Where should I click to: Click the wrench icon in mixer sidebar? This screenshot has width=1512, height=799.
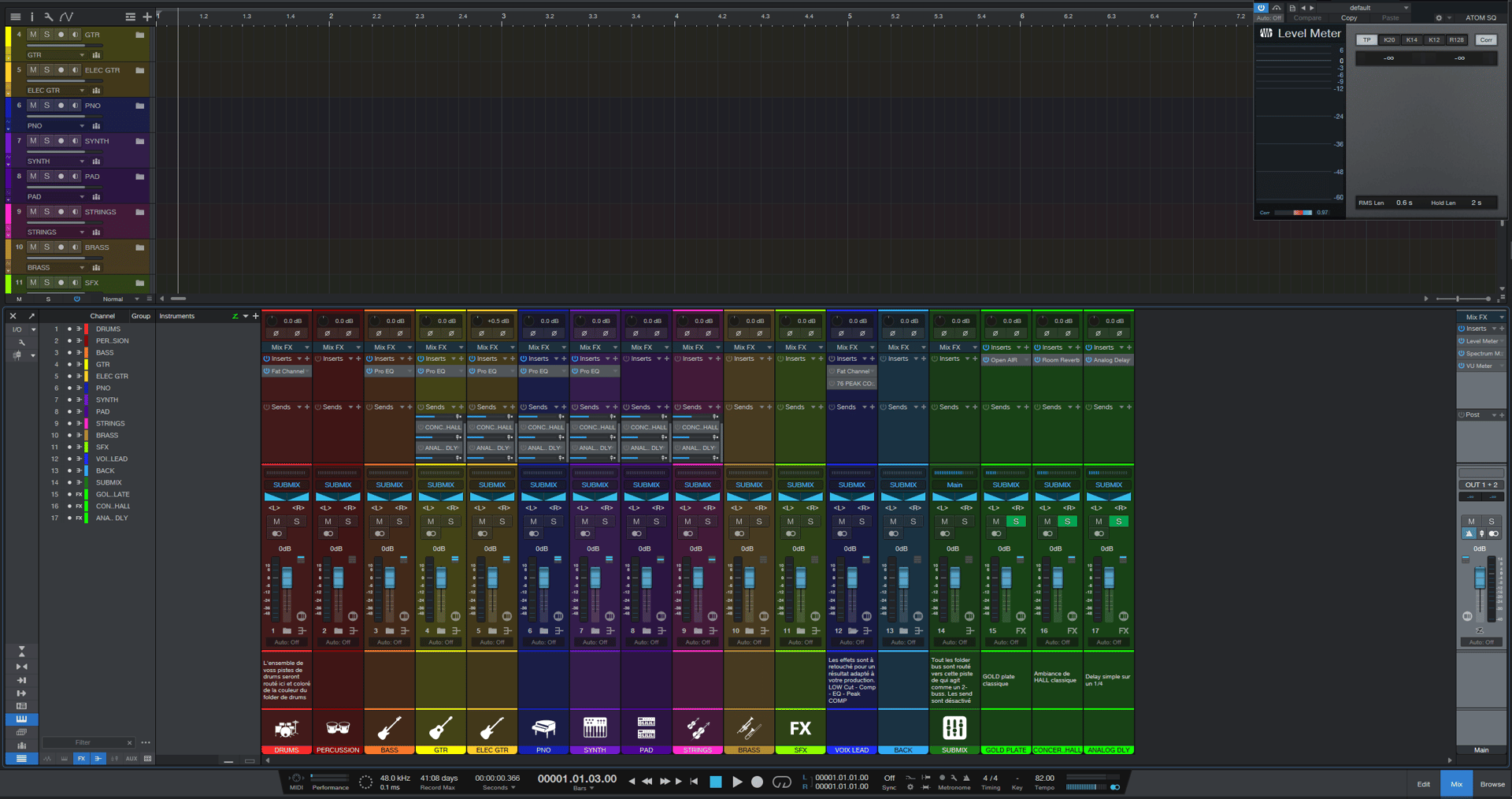[21, 342]
